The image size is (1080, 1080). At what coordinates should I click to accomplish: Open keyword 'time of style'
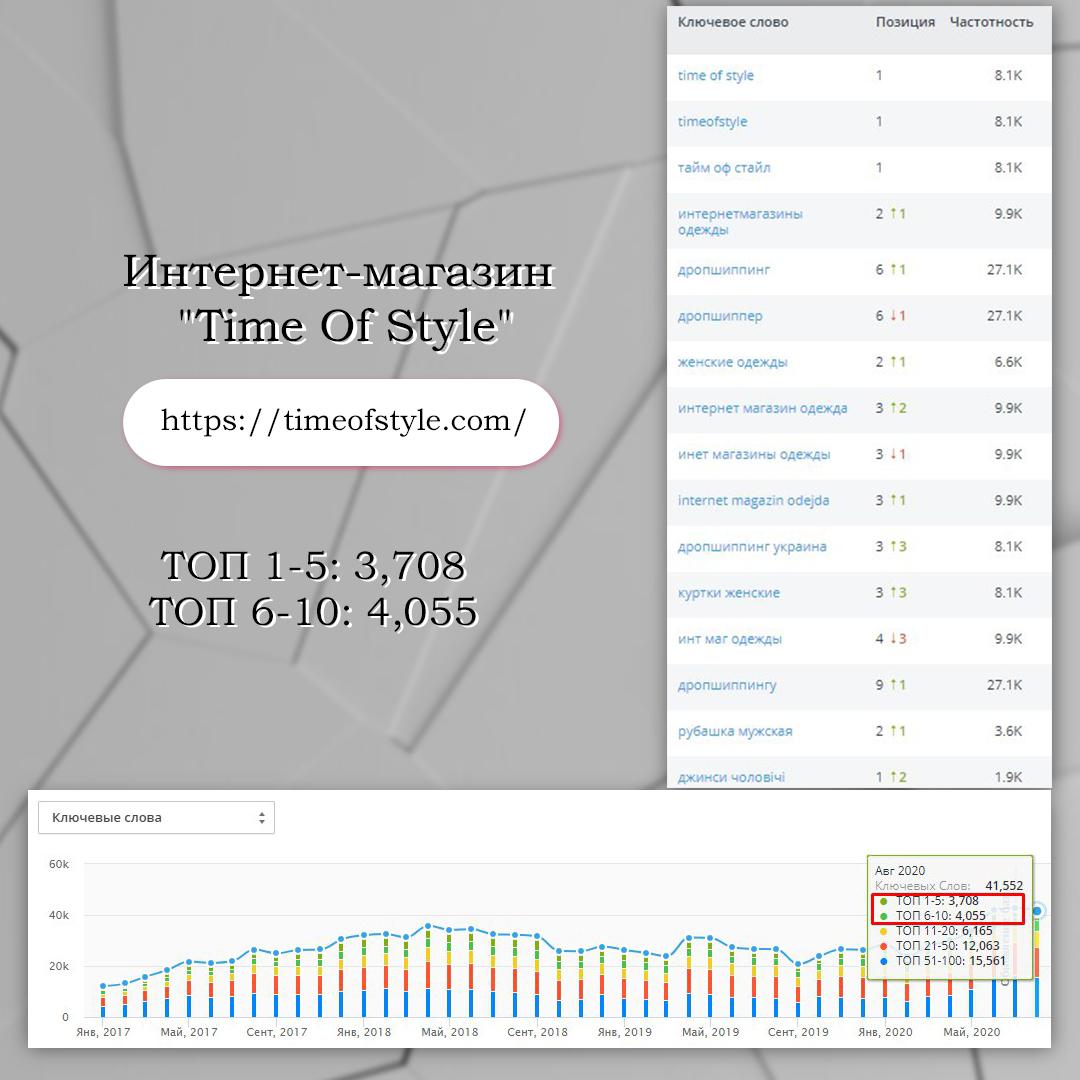[716, 75]
